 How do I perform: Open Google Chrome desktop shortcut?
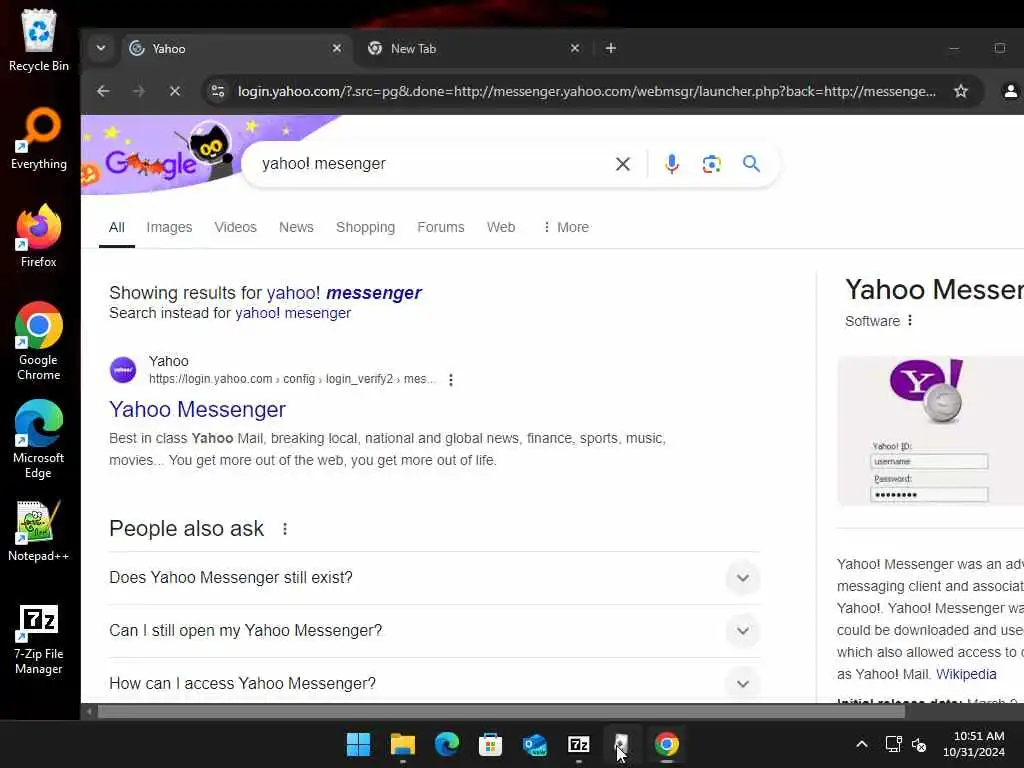(x=39, y=341)
